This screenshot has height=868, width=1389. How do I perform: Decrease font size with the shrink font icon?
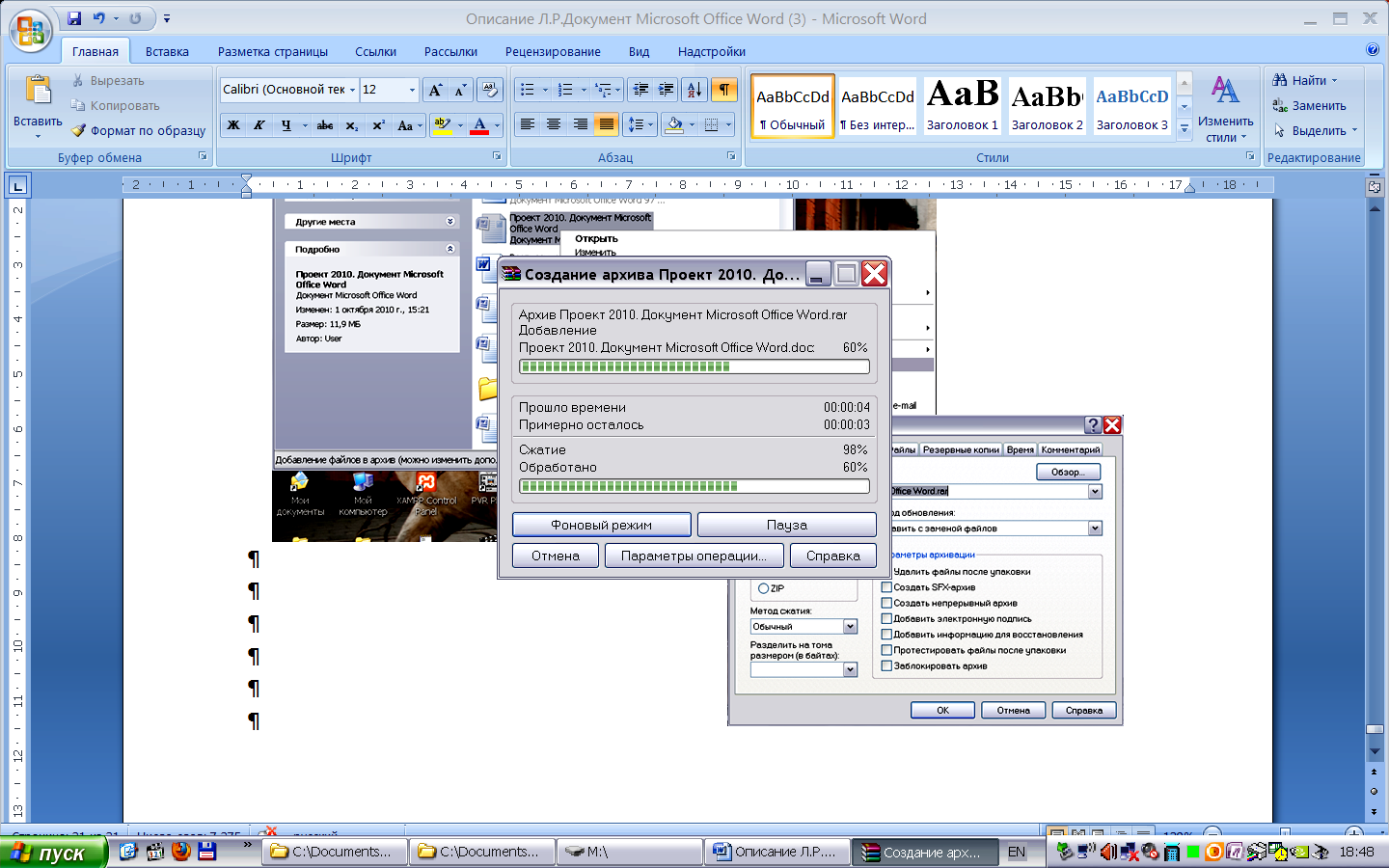coord(461,90)
